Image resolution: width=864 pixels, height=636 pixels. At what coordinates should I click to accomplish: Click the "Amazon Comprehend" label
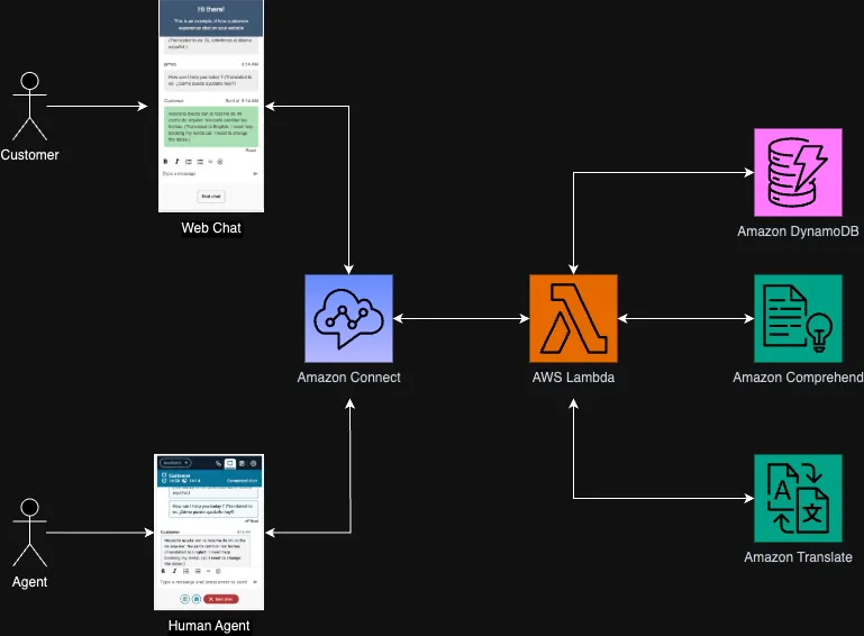(798, 378)
